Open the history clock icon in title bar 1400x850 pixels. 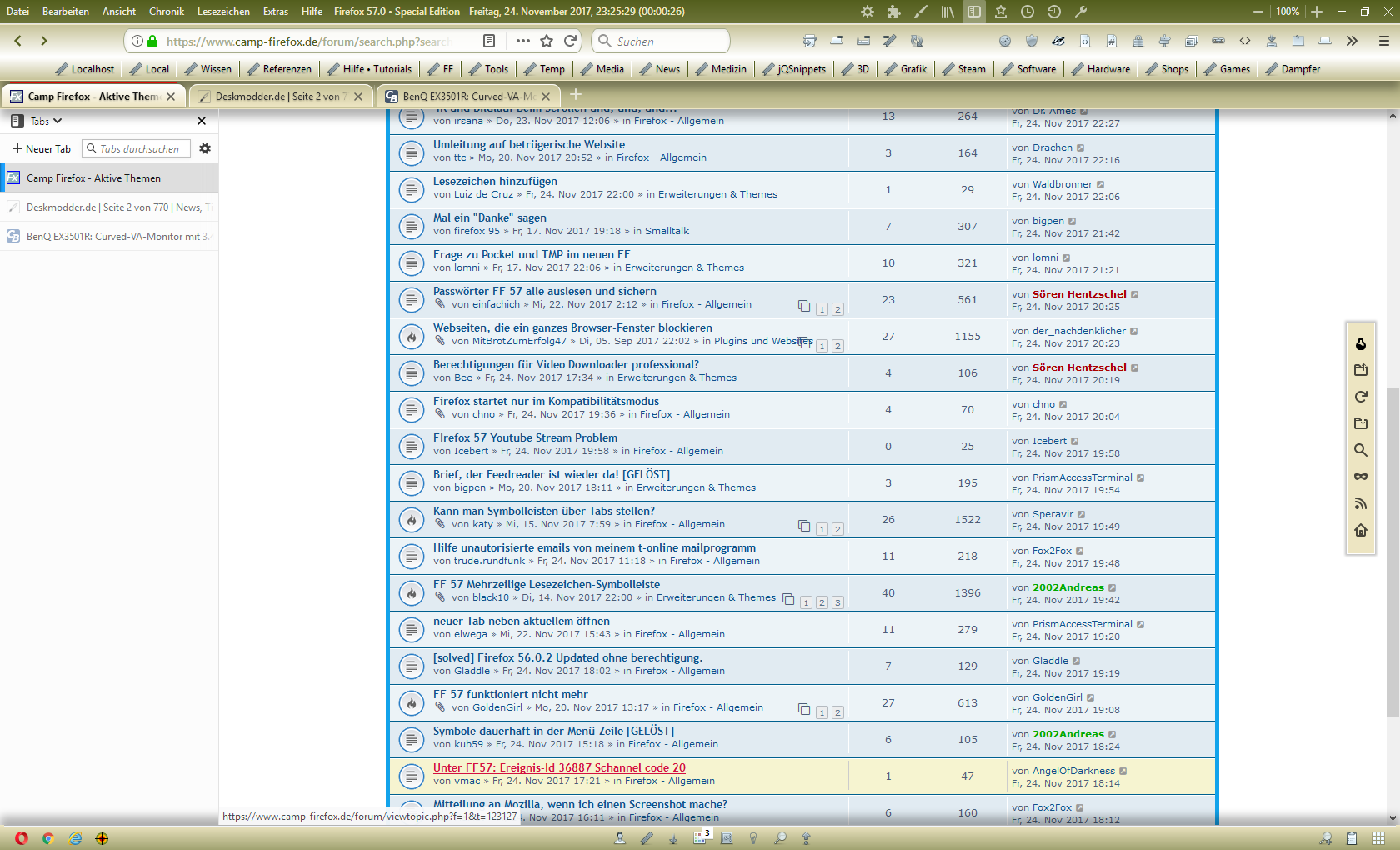(x=1027, y=12)
